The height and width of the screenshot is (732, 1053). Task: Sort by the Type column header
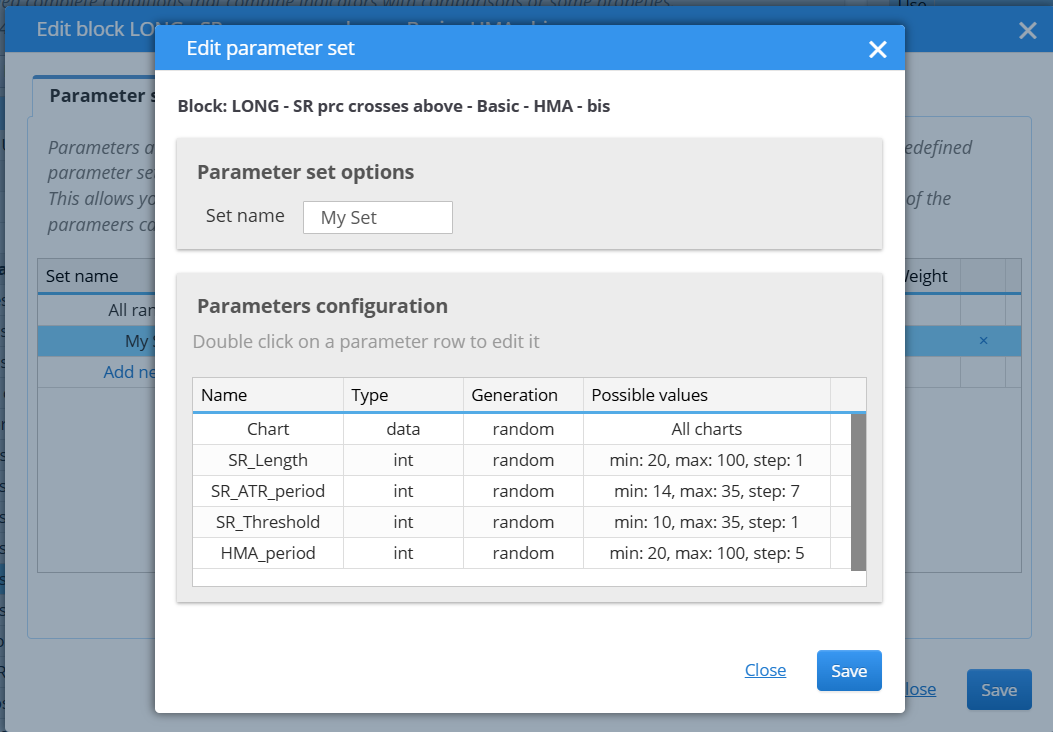[x=403, y=395]
